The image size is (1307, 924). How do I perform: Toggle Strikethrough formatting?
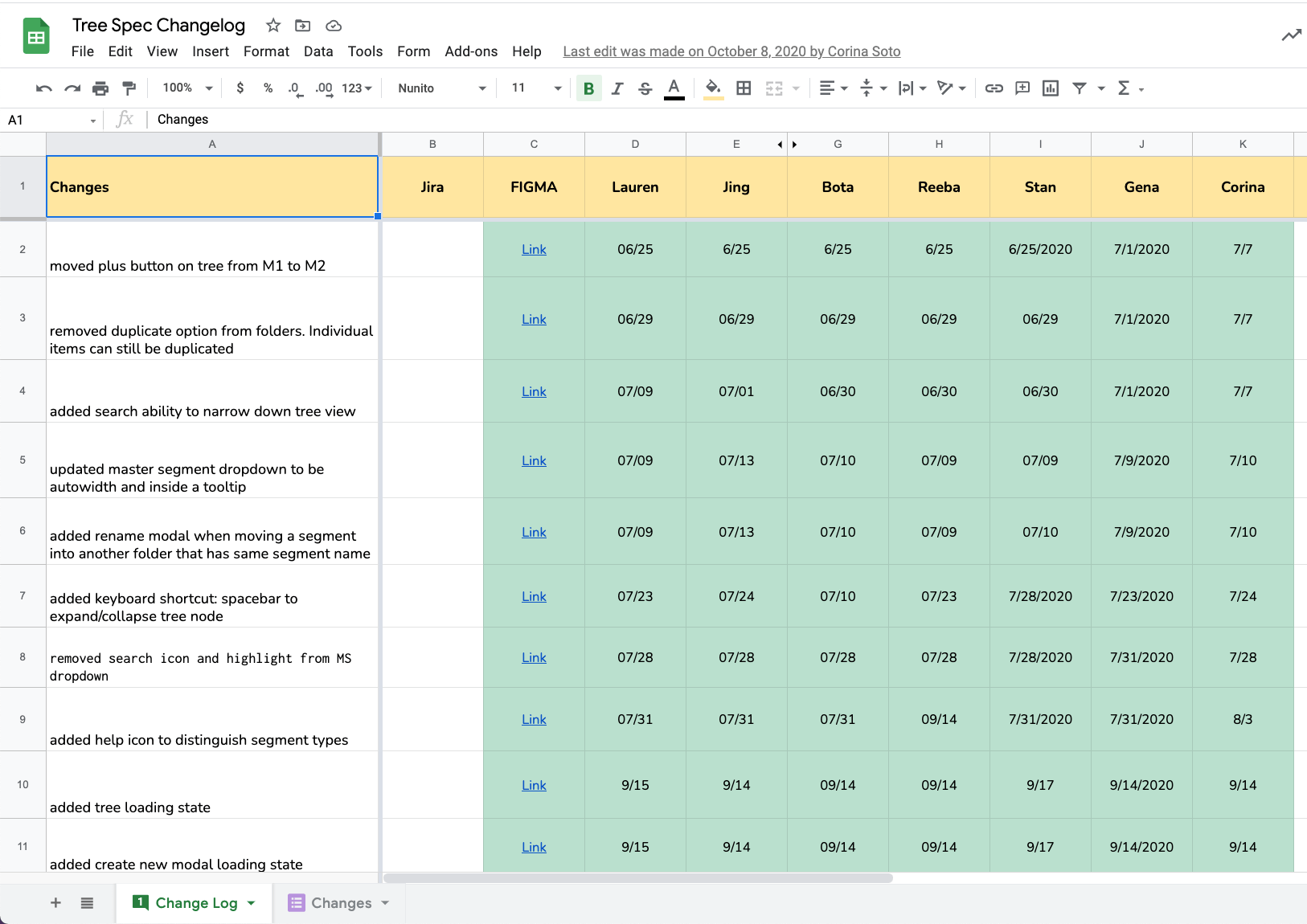coord(645,88)
